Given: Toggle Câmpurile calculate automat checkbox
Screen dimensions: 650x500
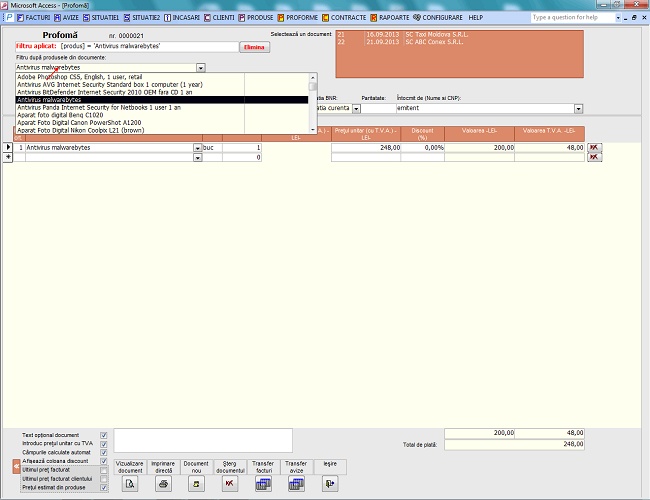Looking at the screenshot, I should 104,452.
